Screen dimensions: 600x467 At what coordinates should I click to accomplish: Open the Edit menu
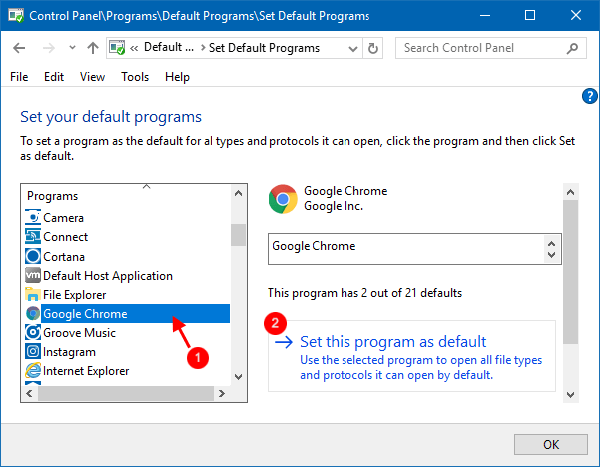tap(54, 77)
